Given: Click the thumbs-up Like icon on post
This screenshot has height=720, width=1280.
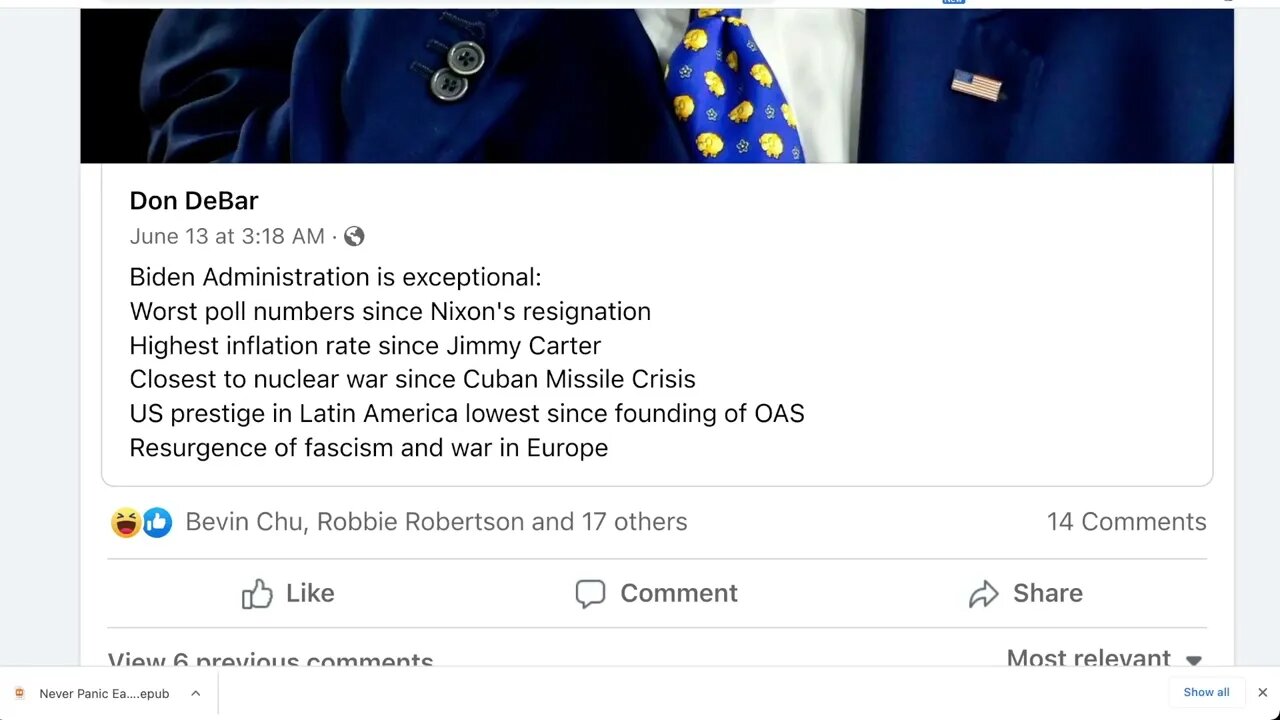Looking at the screenshot, I should point(257,594).
